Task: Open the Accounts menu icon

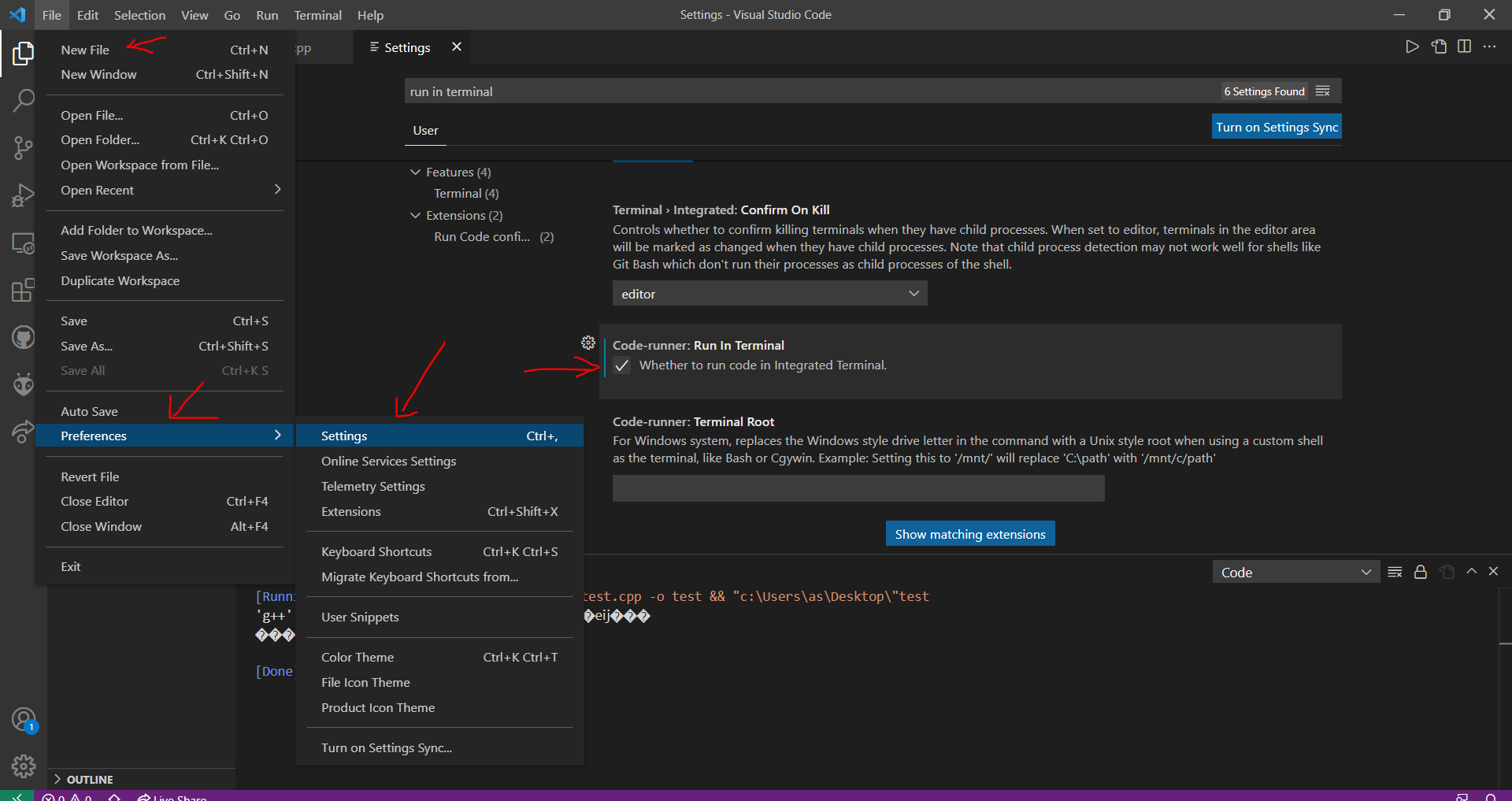Action: pyautogui.click(x=23, y=720)
